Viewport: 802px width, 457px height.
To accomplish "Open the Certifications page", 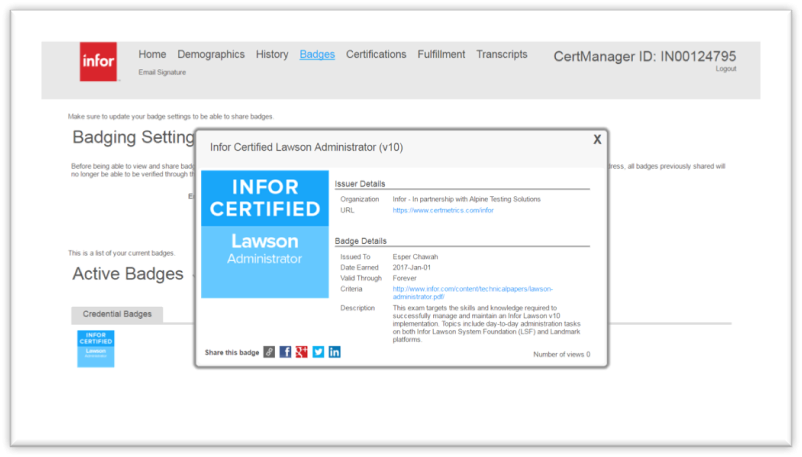I will [376, 54].
